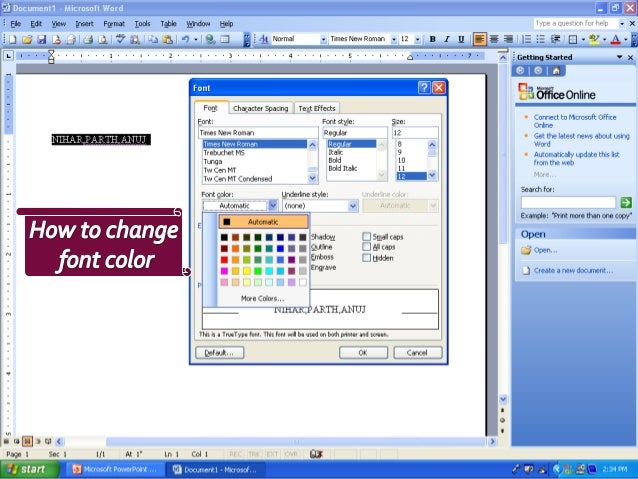Pick the yellow color swatch in palette
This screenshot has width=638, height=479.
tap(247, 271)
